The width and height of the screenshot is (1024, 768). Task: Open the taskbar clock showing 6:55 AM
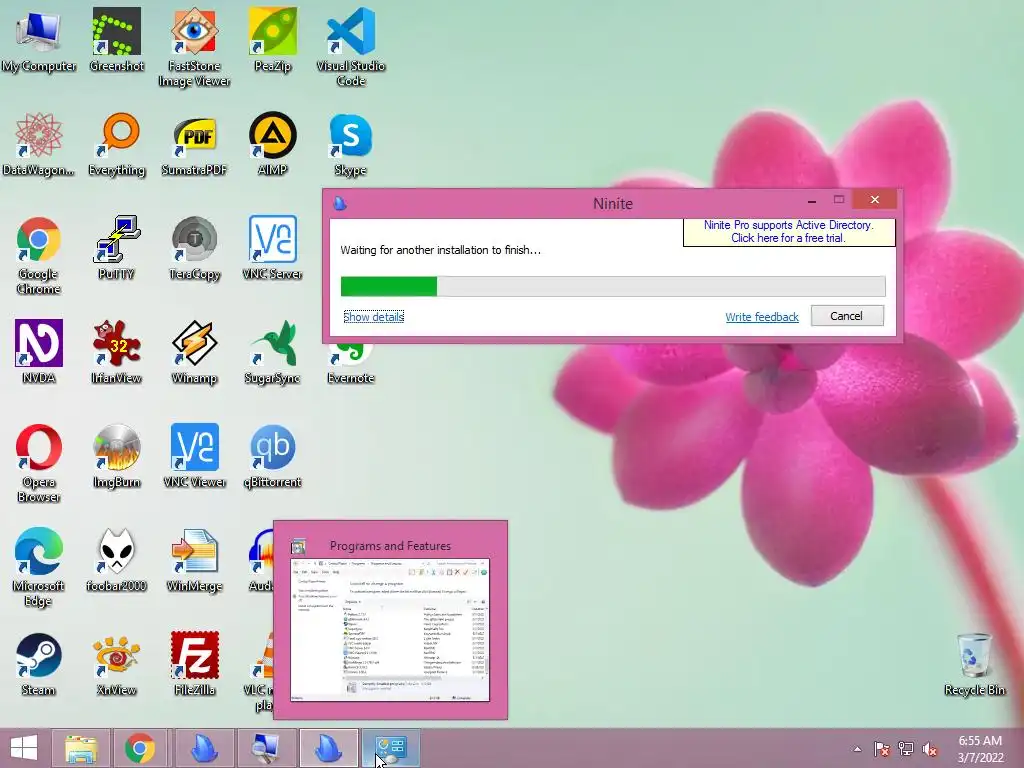click(x=980, y=749)
